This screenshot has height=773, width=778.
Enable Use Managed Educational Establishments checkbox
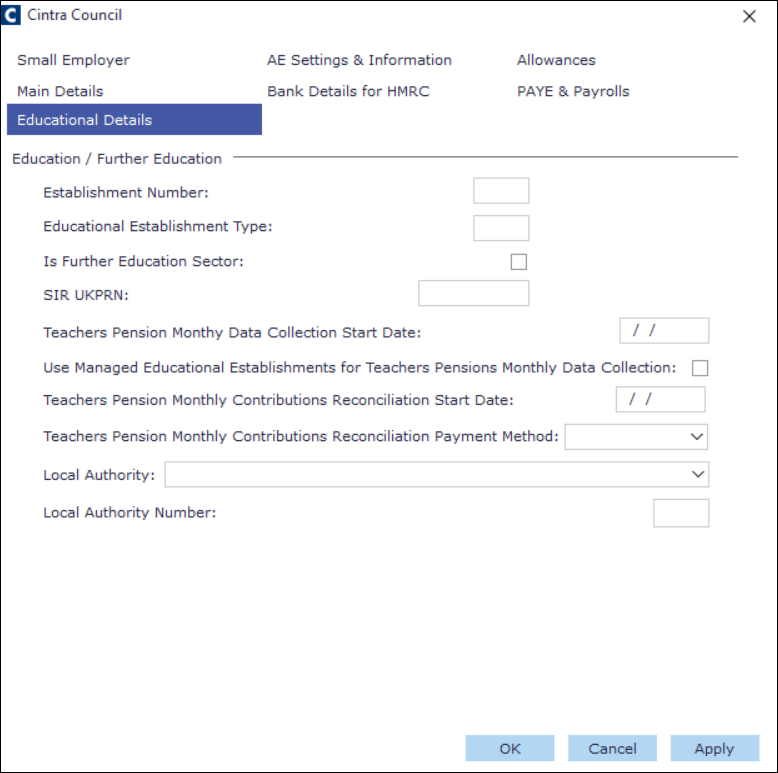pos(700,368)
